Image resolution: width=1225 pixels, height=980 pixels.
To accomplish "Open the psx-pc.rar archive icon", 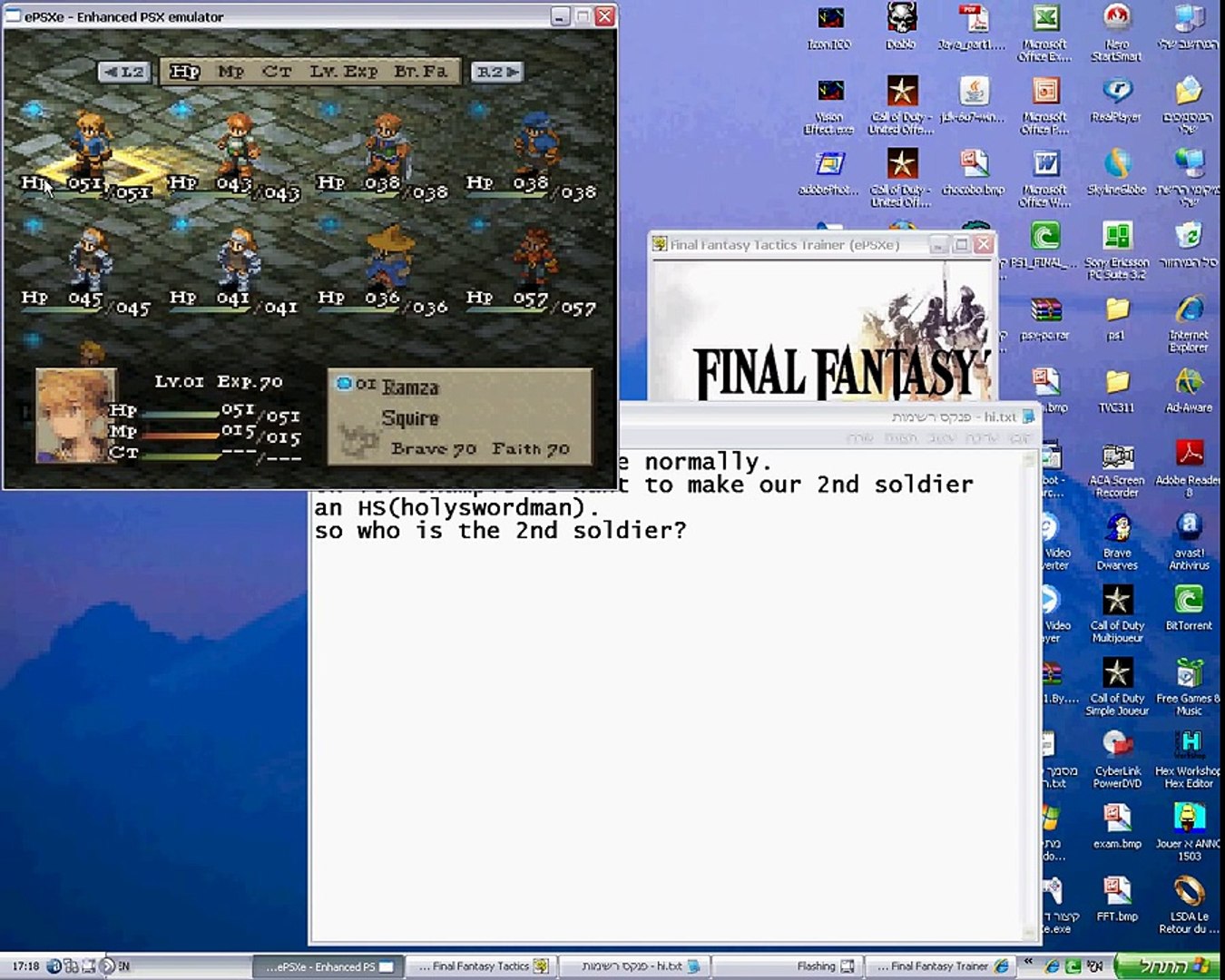I will (1045, 317).
